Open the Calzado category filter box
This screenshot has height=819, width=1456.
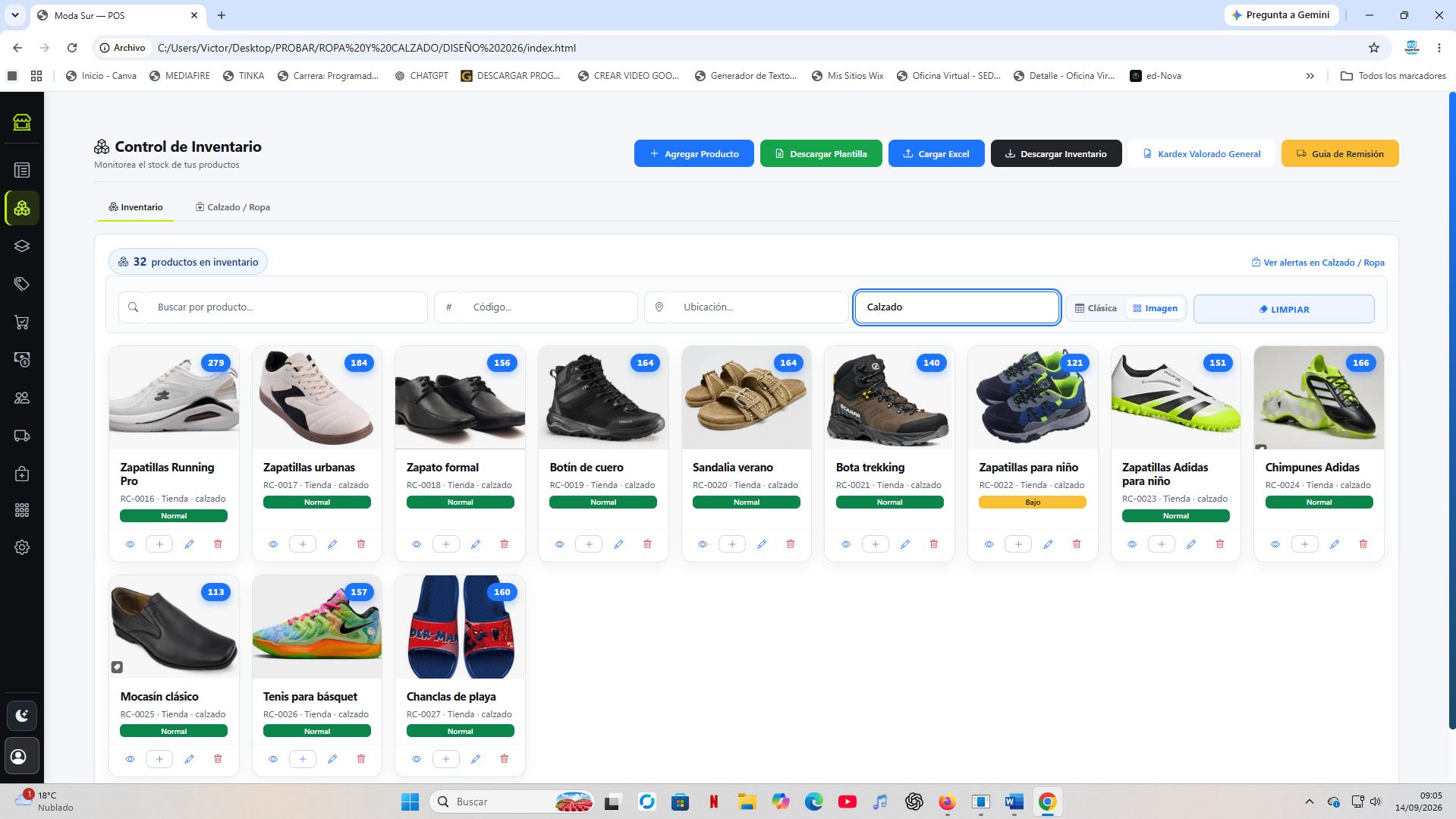tap(957, 307)
